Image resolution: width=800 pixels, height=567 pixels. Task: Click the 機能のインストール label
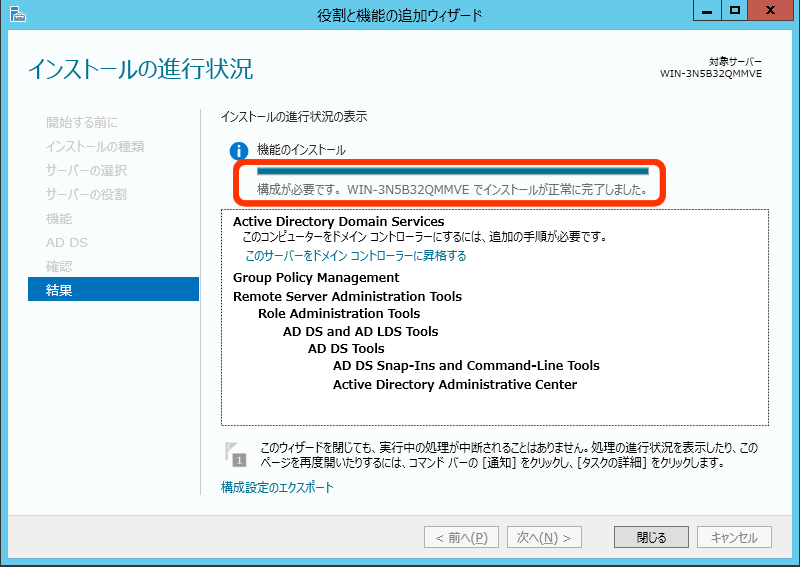(301, 150)
